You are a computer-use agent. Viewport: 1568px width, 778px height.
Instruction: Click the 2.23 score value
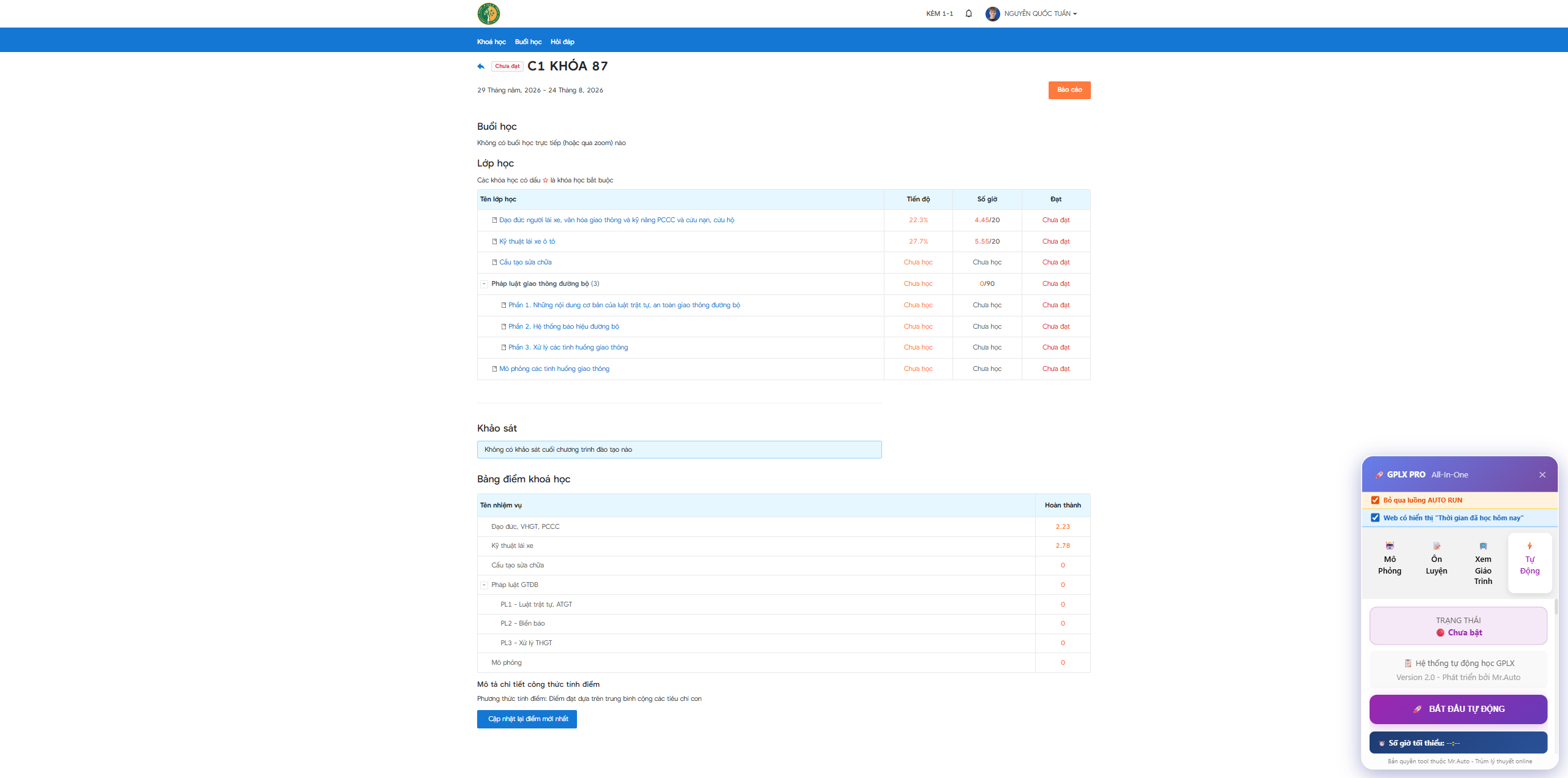1062,527
